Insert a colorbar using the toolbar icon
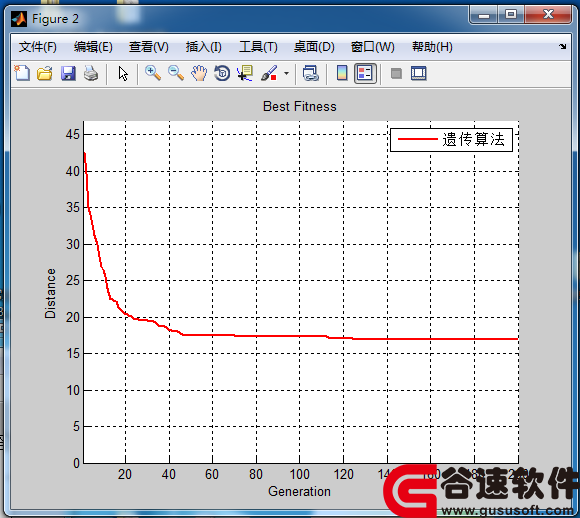The height and width of the screenshot is (518, 580). [342, 73]
